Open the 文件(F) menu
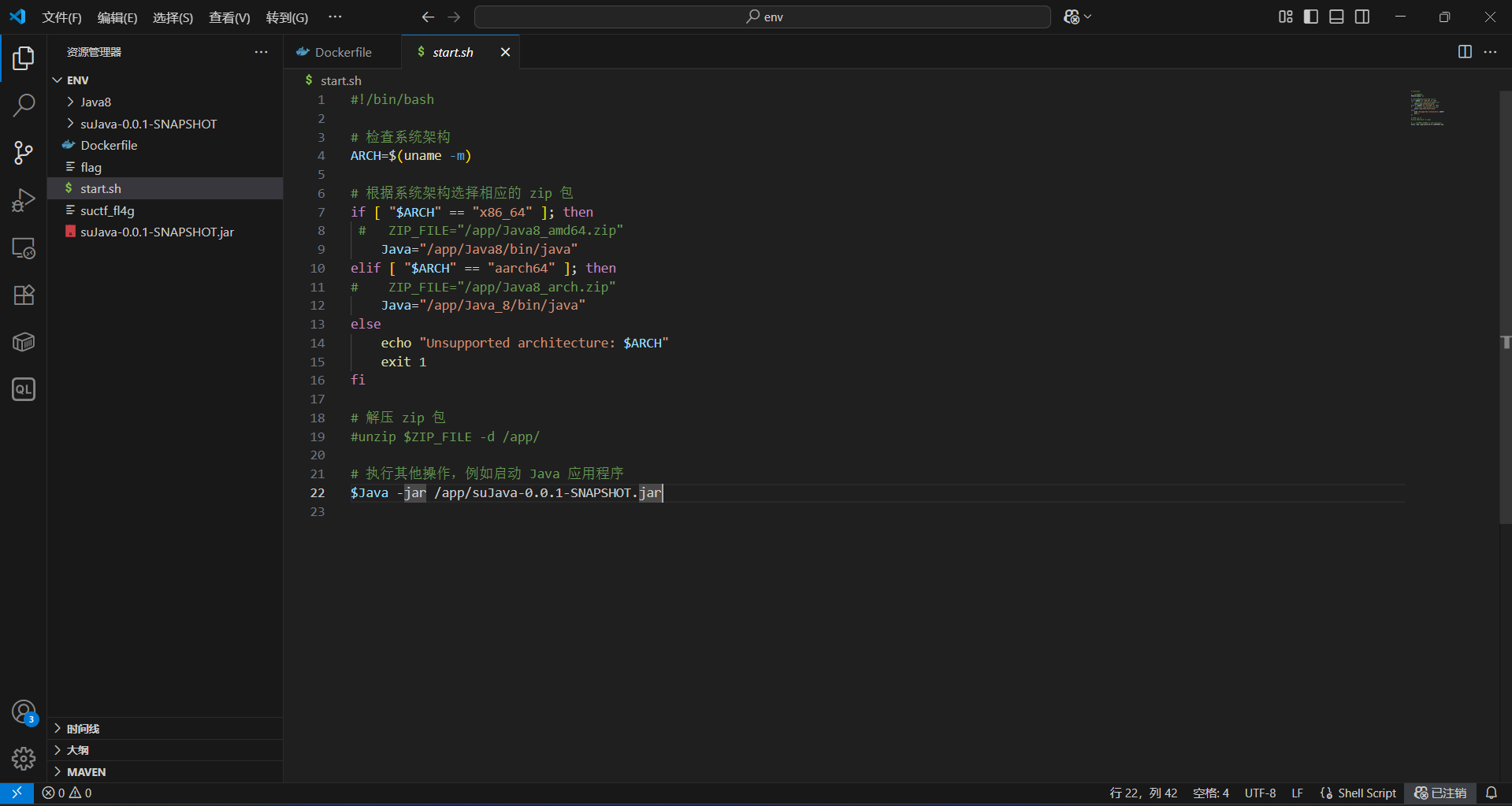Image resolution: width=1512 pixels, height=806 pixels. tap(61, 17)
